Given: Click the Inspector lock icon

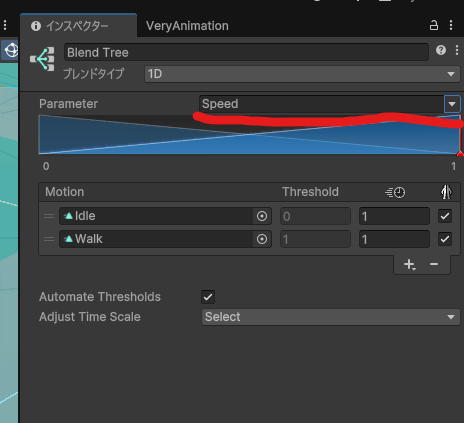Looking at the screenshot, I should tap(434, 25).
